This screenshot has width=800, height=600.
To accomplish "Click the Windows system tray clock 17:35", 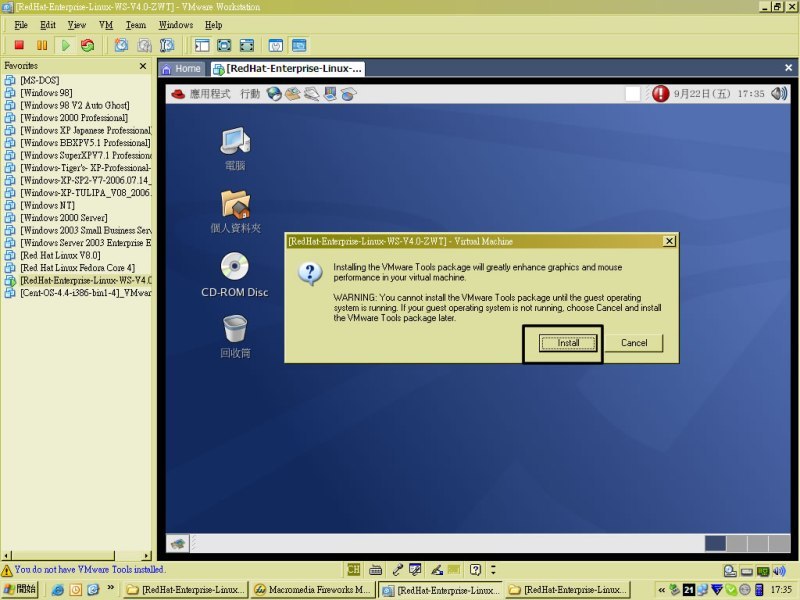I will (x=781, y=589).
